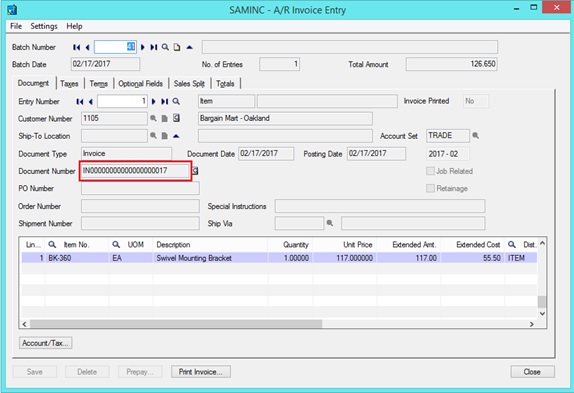574x393 pixels.
Task: Open Batch Number finder magnifier
Action: (165, 47)
